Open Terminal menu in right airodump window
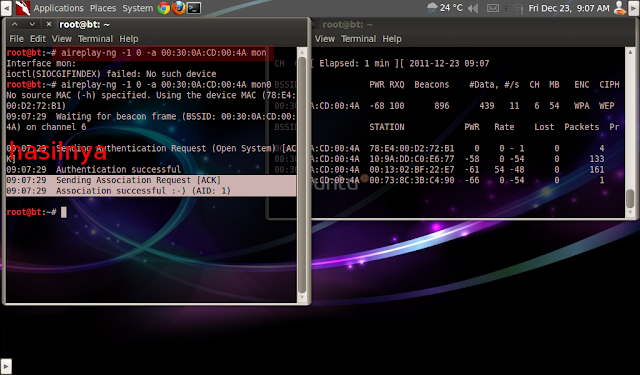Viewport: 640px width, 375px height. pos(358,39)
